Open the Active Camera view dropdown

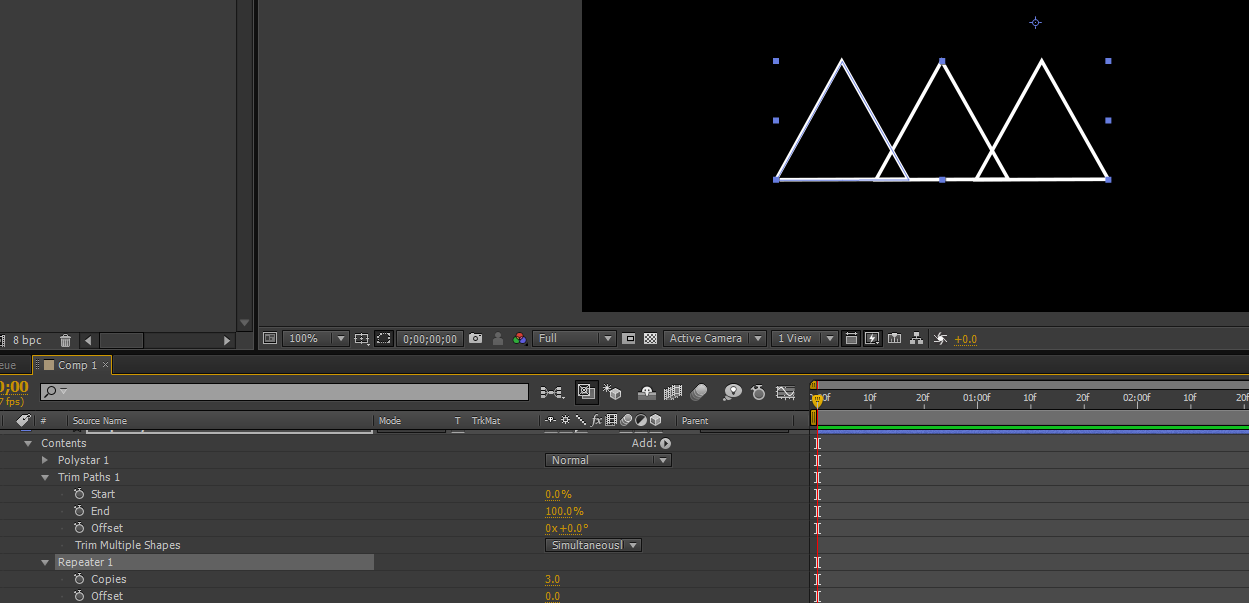[x=715, y=339]
